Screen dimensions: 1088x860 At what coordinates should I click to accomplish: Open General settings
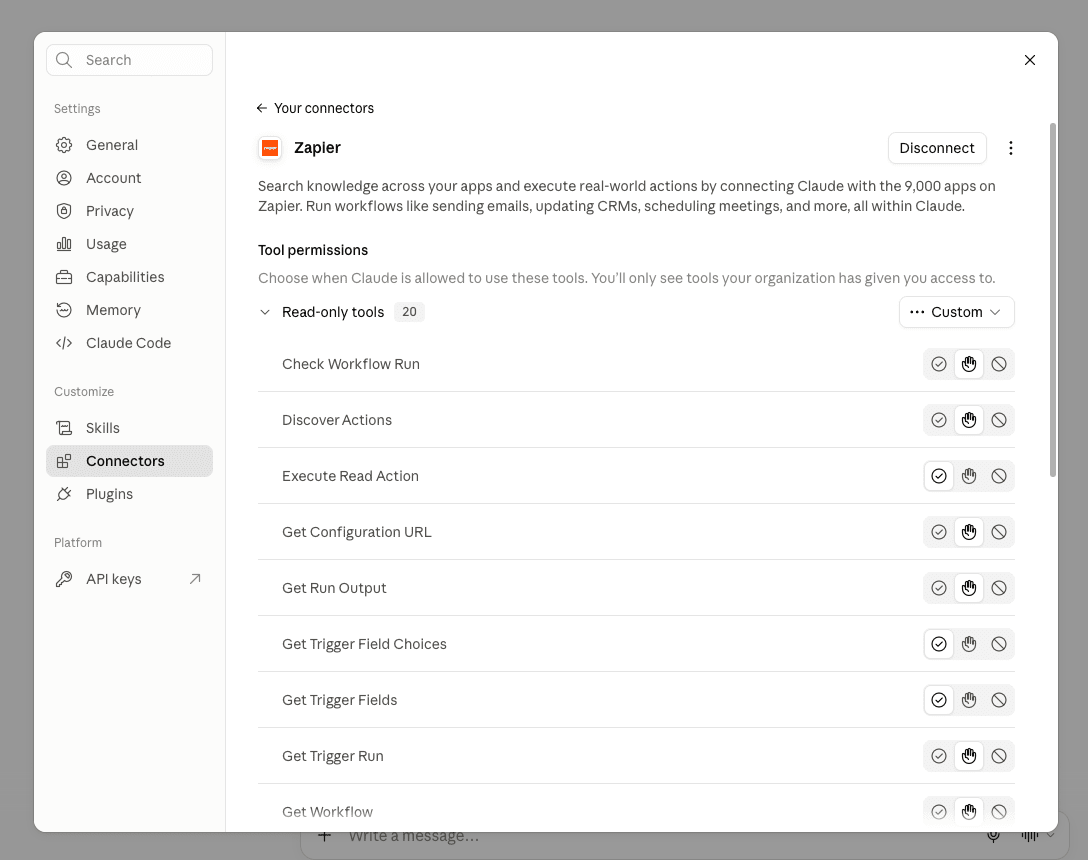tap(129, 145)
